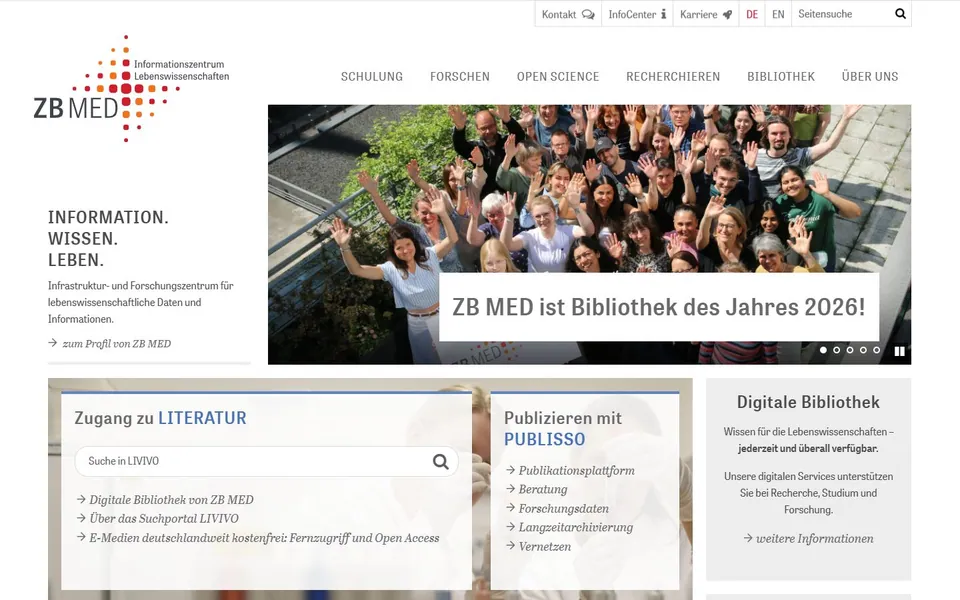The width and height of the screenshot is (960, 600).
Task: Select the second slideshow dot
Action: (836, 350)
